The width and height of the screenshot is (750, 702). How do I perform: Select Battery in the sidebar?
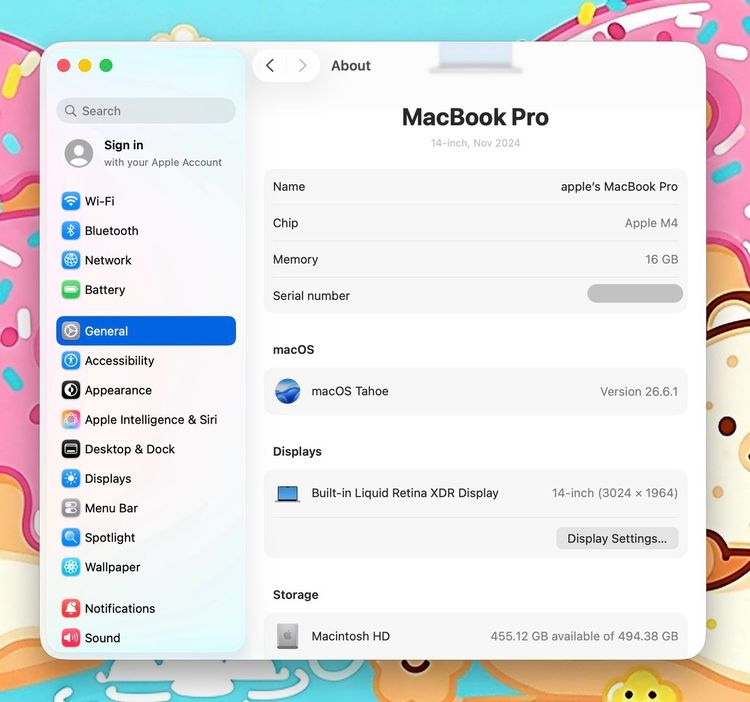click(x=146, y=289)
